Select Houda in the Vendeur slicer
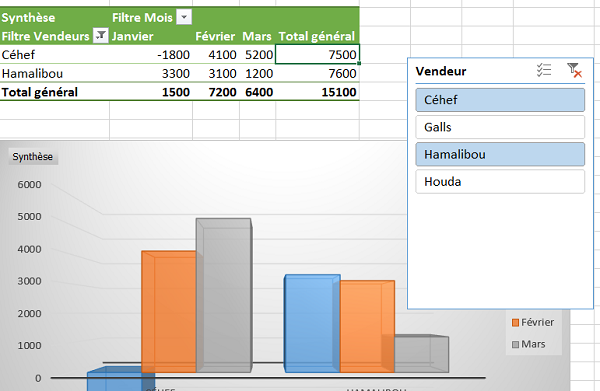Viewport: 600px width, 391px height. 500,182
